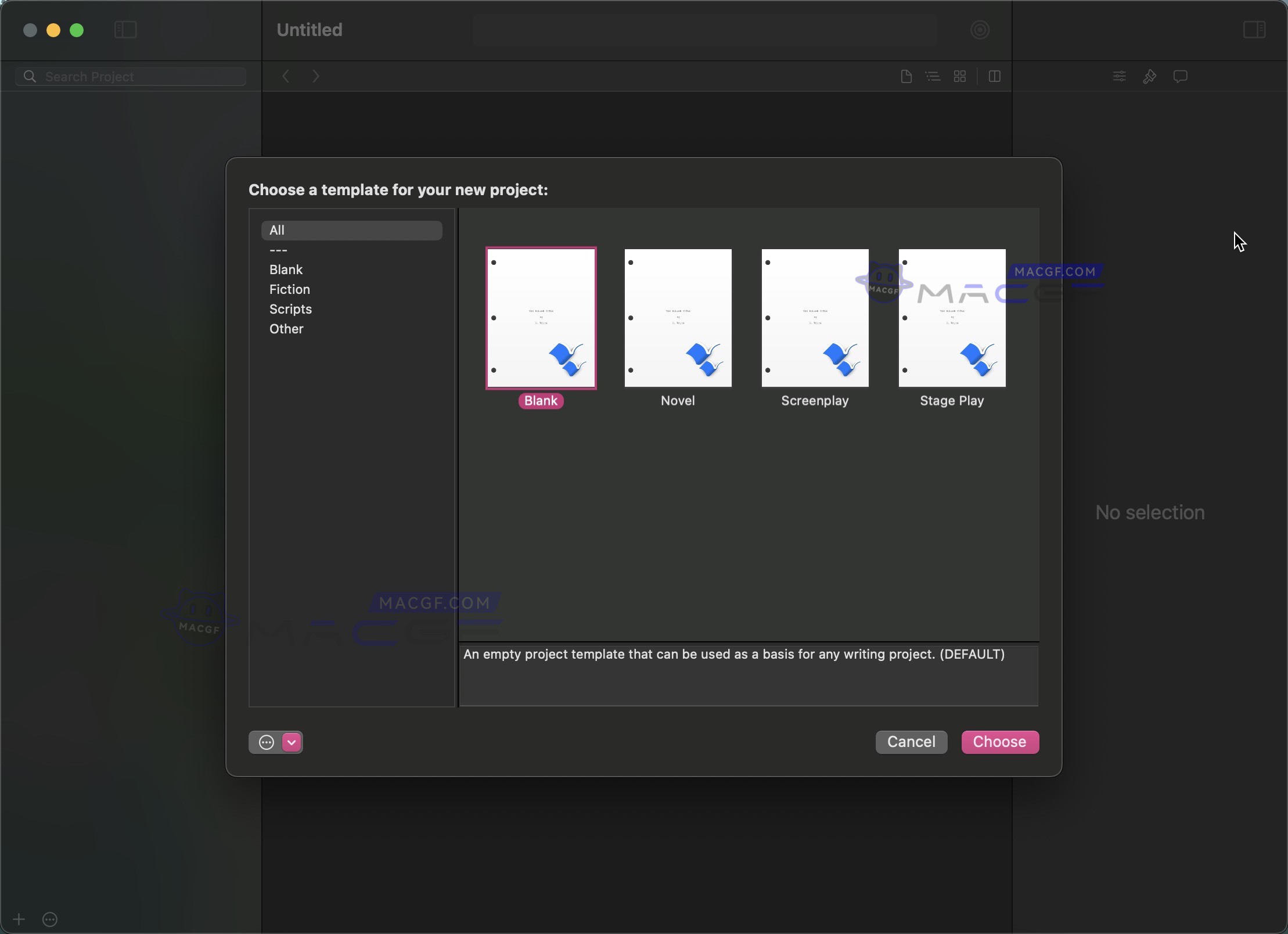
Task: Go forward with the right navigation arrow
Action: pyautogui.click(x=316, y=77)
